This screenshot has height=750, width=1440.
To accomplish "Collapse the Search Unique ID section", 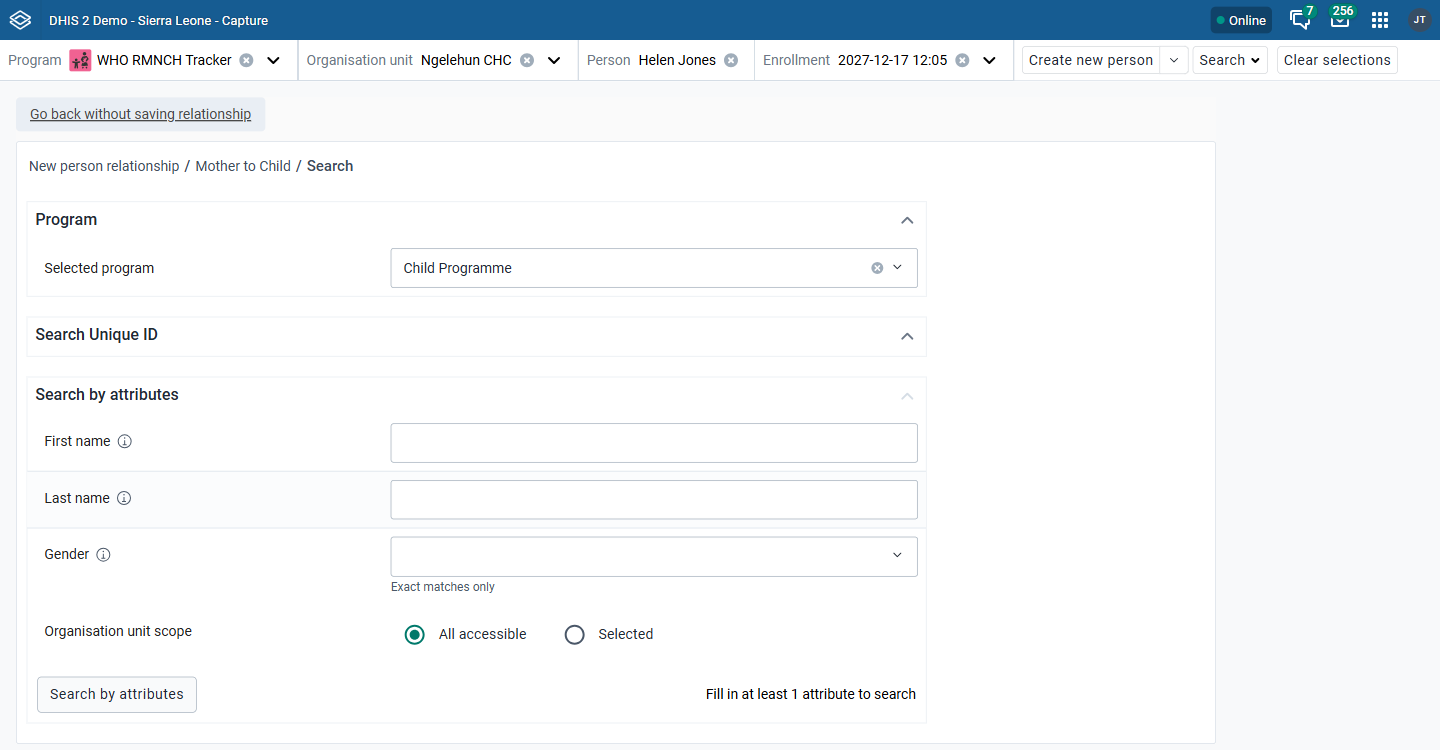I will pyautogui.click(x=907, y=336).
